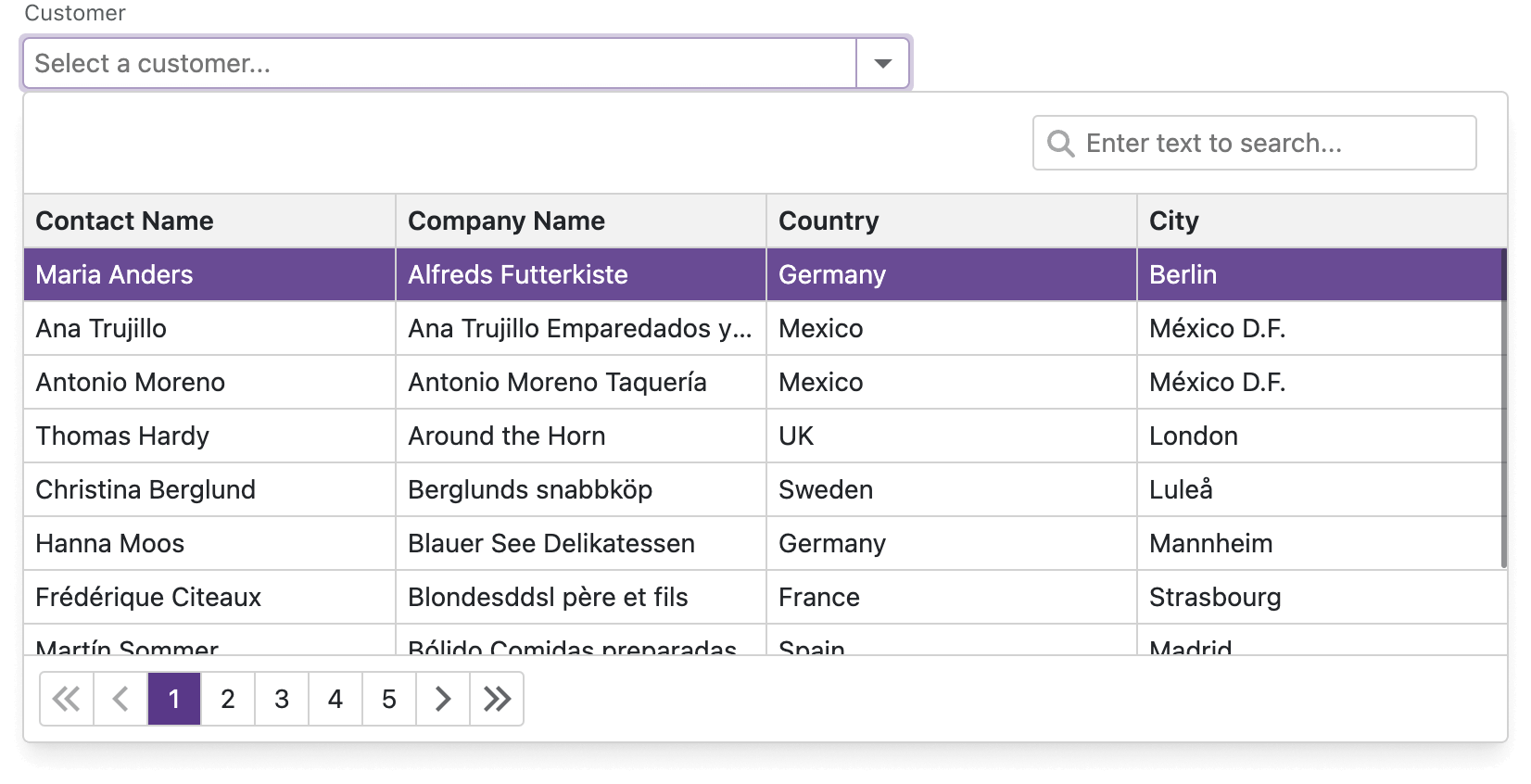This screenshot has height=784, width=1531.
Task: Sort by Country column header
Action: click(x=829, y=221)
